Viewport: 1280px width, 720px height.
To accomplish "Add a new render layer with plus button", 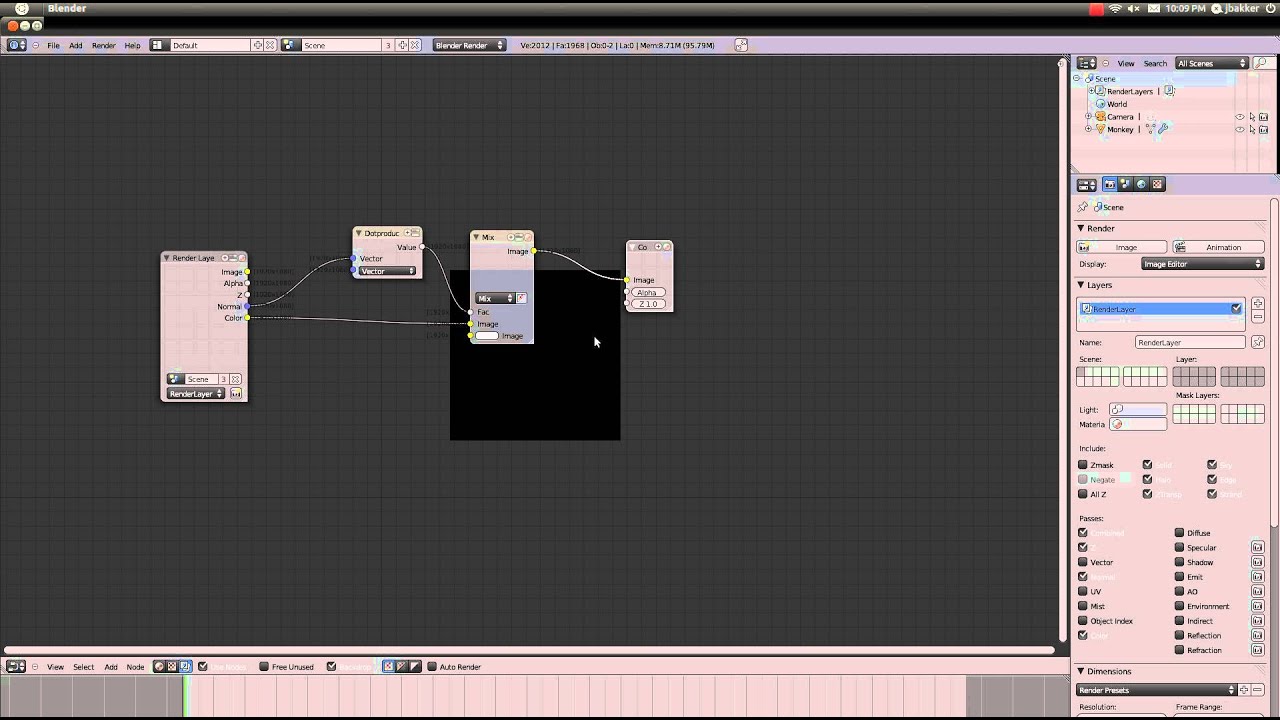I will click(1258, 304).
